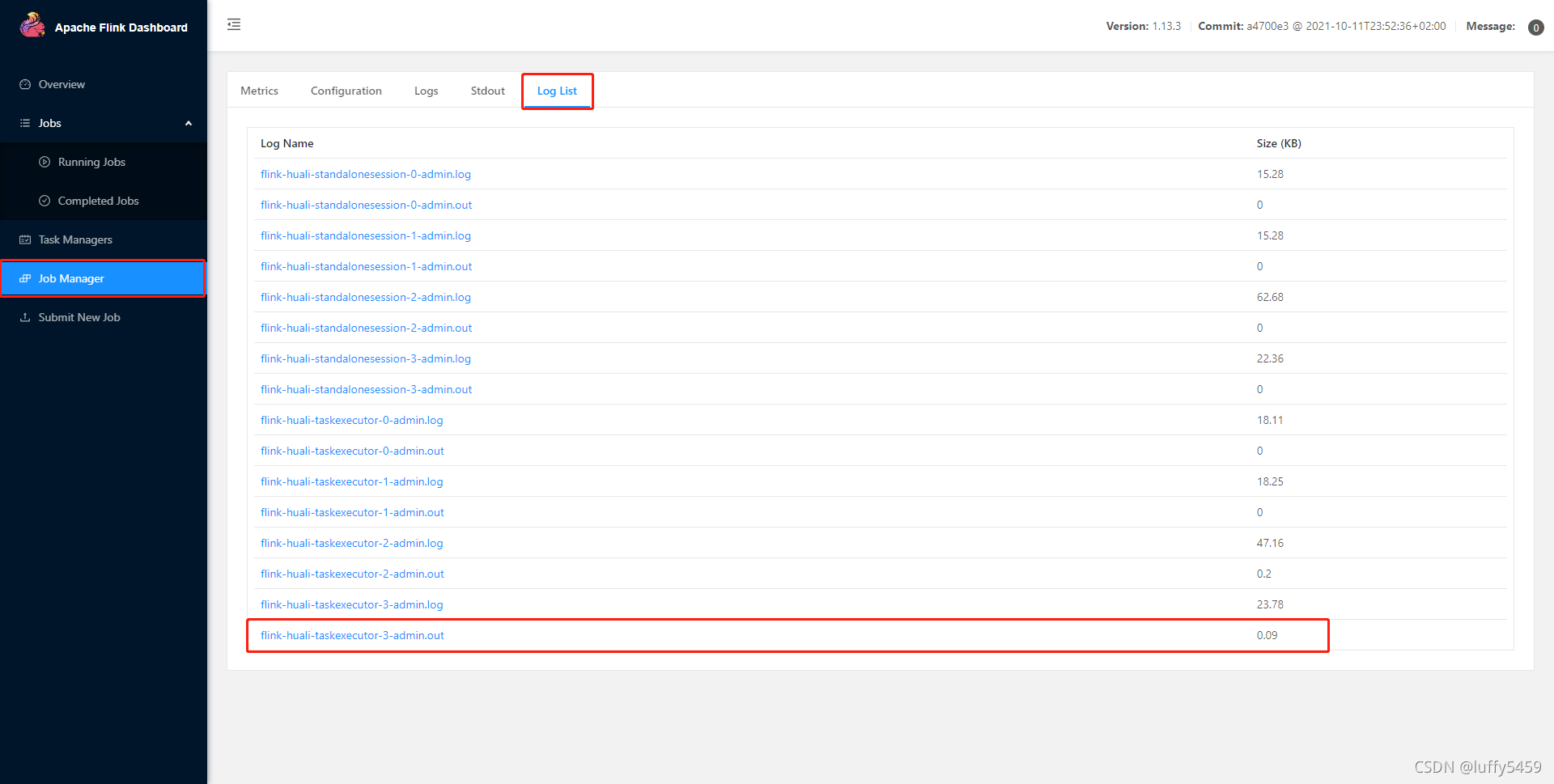This screenshot has height=784, width=1554.
Task: Click the Size (KB) column header
Action: (x=1279, y=143)
